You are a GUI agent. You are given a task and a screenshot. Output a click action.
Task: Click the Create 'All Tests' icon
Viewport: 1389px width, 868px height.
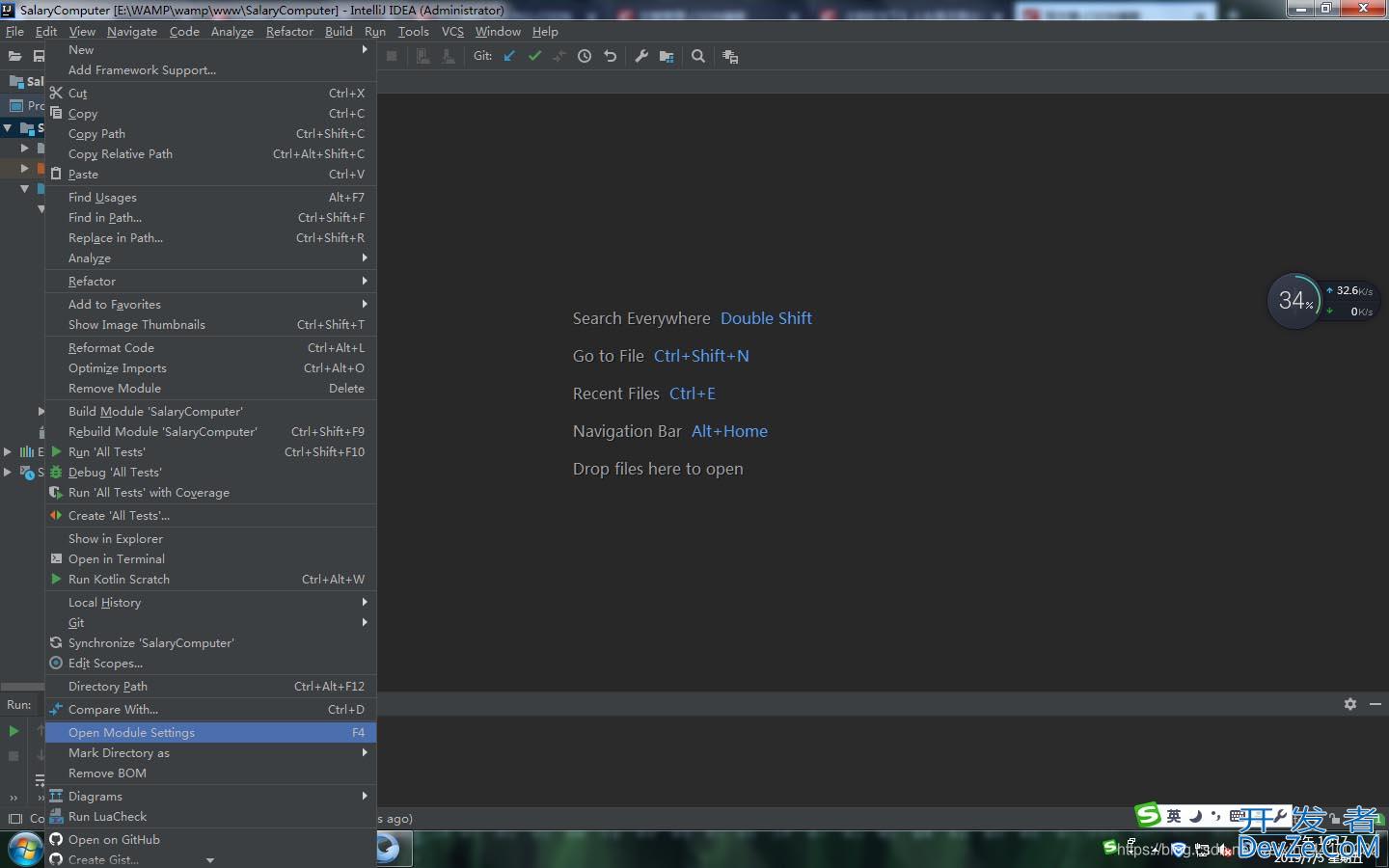[x=56, y=515]
